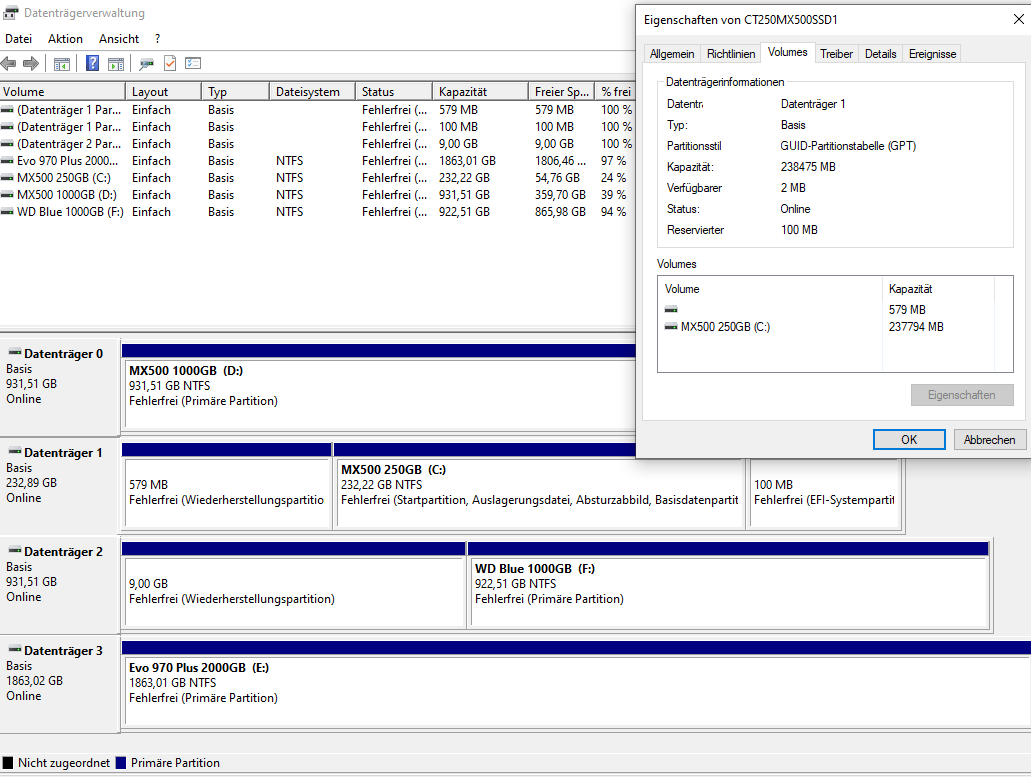Click the greyed Eigenschaften button
The width and height of the screenshot is (1031, 777).
[961, 395]
